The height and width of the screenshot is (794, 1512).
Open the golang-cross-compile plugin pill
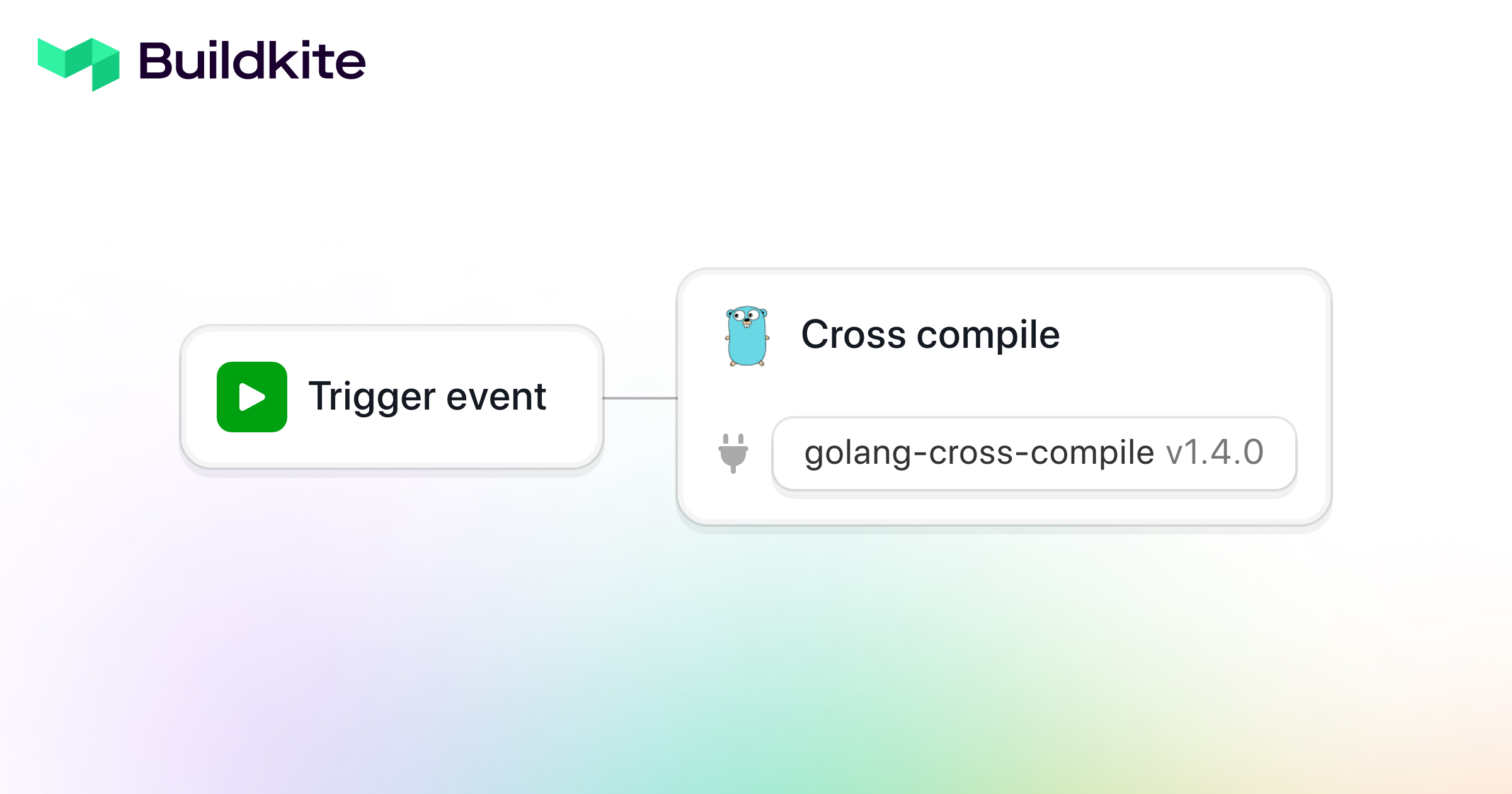tap(1034, 454)
